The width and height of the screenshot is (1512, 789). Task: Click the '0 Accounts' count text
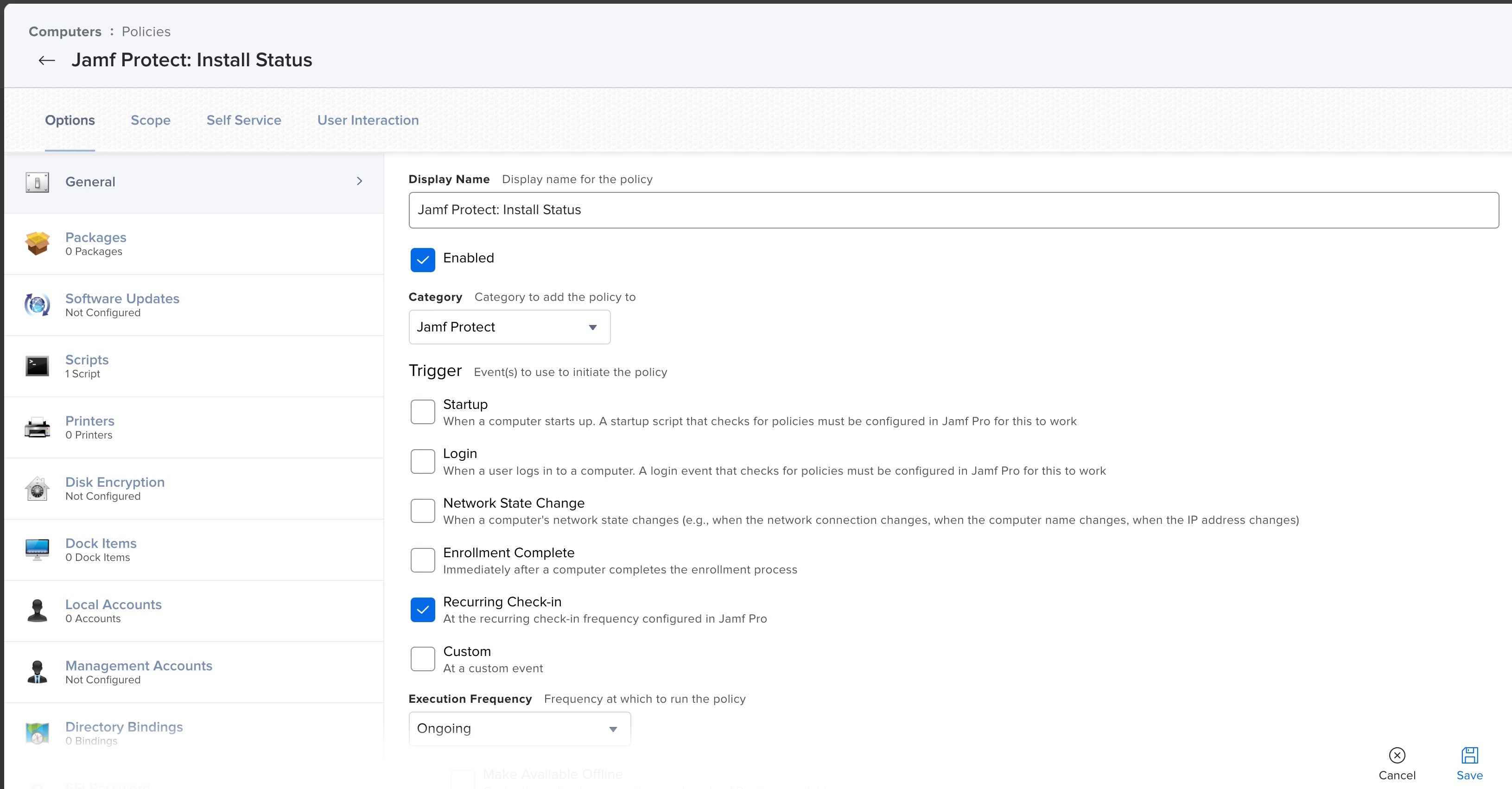point(93,619)
